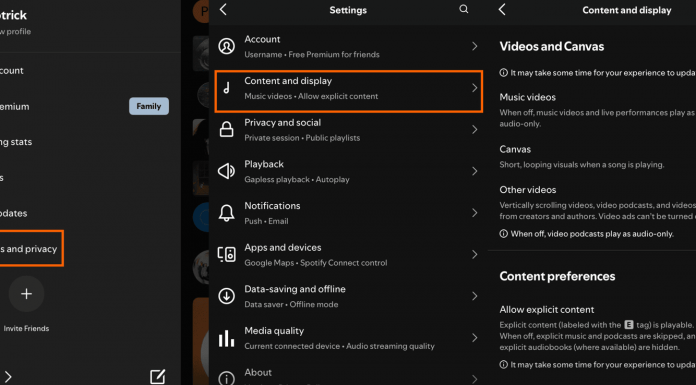Click the 'Content and display' screen title
The image size is (696, 385).
click(627, 10)
